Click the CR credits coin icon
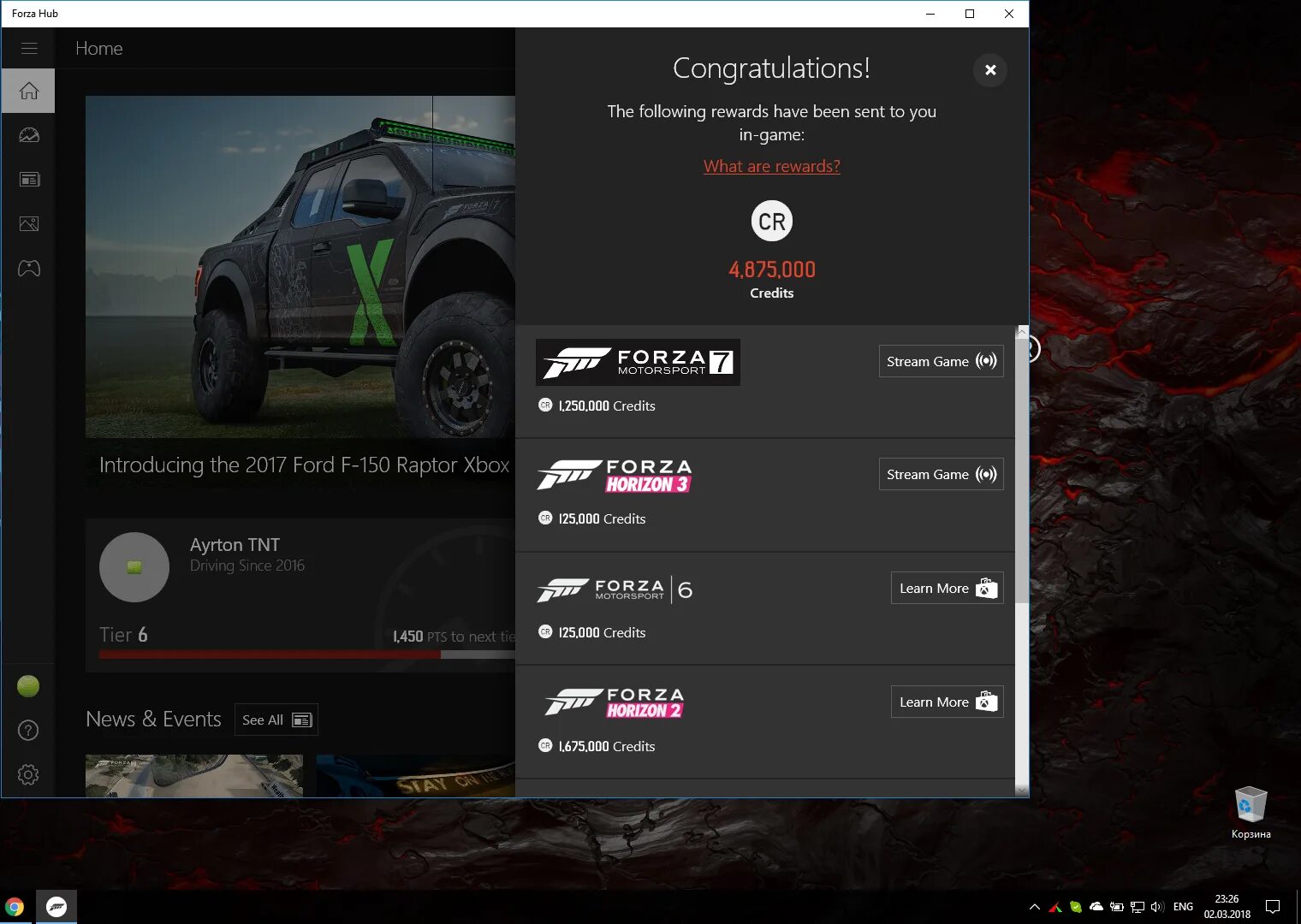 [772, 222]
